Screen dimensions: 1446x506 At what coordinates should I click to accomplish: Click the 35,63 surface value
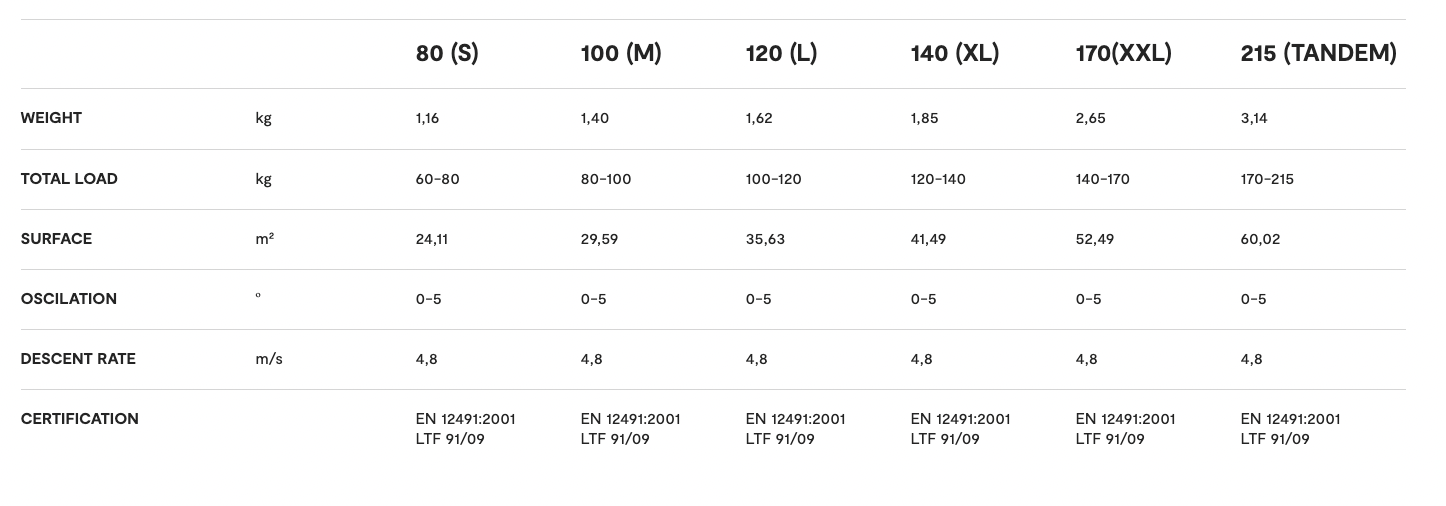click(x=765, y=239)
